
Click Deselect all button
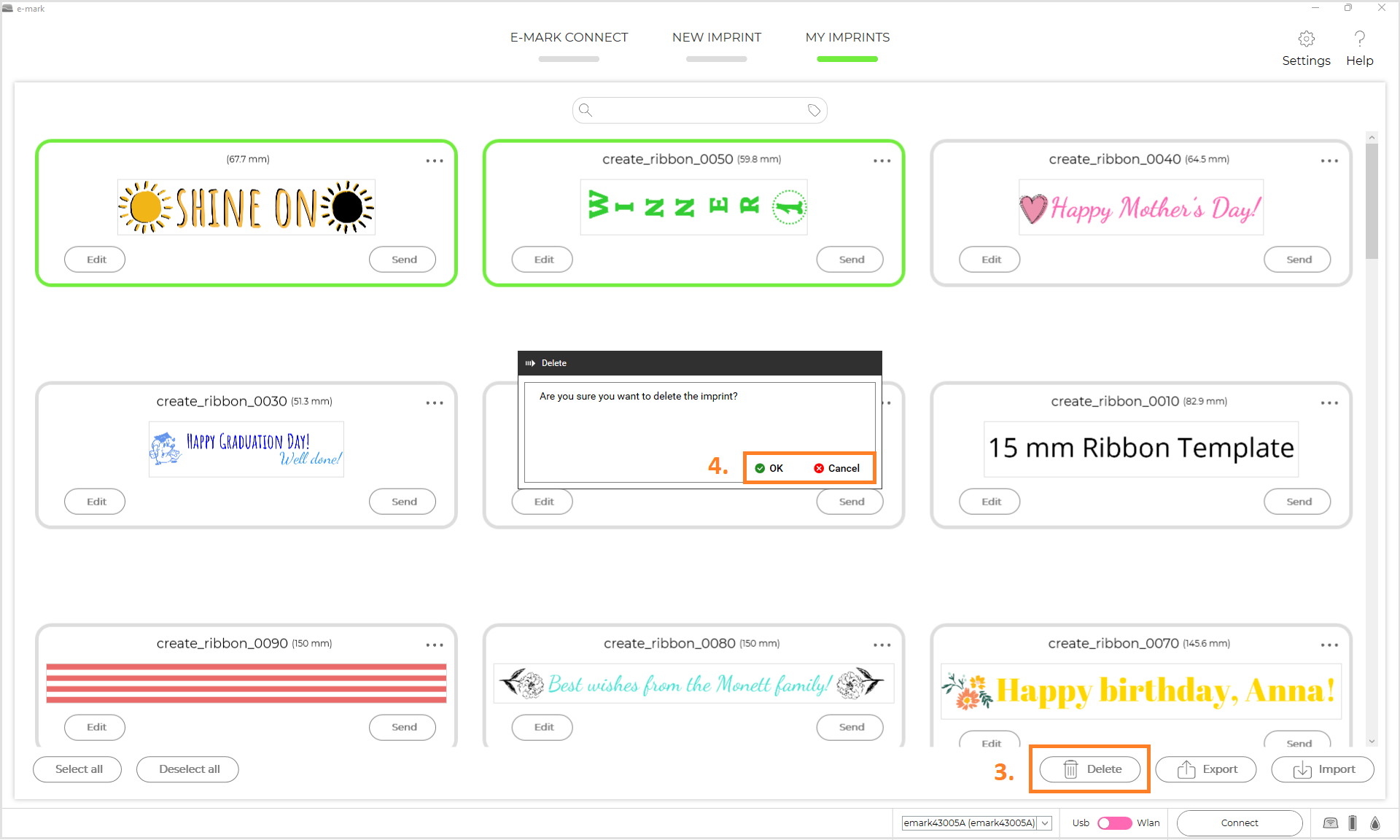188,769
